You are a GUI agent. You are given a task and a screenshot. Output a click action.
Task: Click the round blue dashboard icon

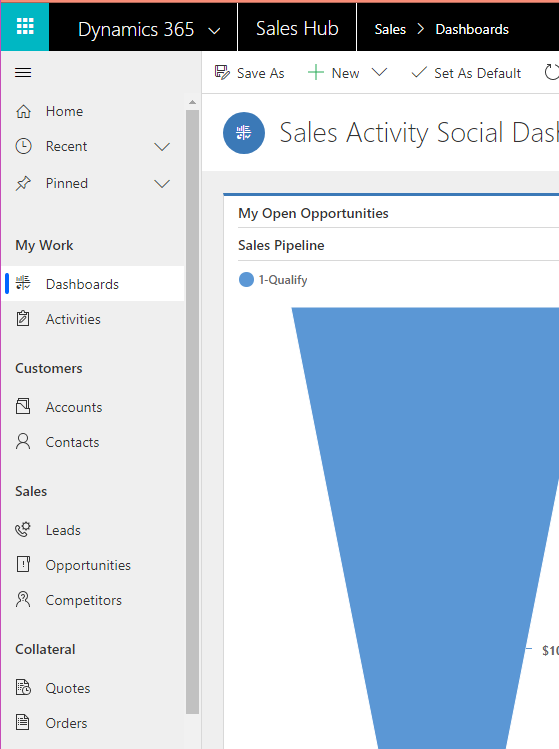coord(244,133)
